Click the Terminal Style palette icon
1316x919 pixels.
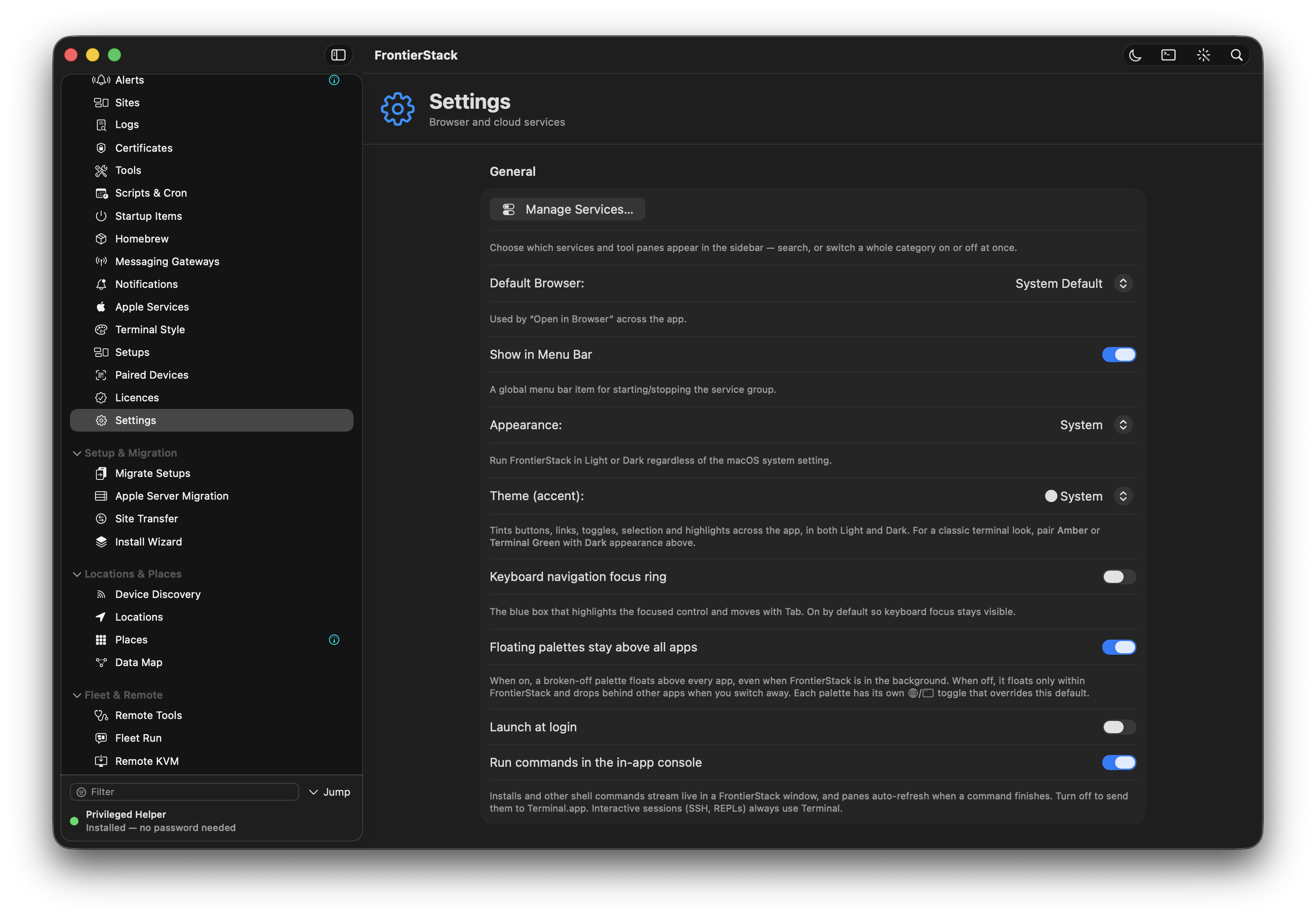101,329
